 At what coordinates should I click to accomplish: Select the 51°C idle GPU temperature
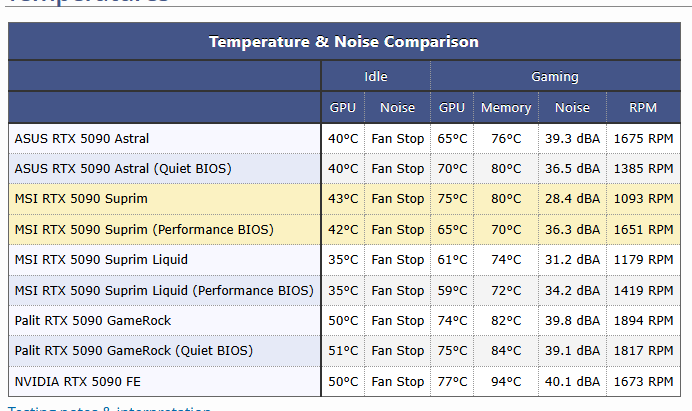coord(343,351)
